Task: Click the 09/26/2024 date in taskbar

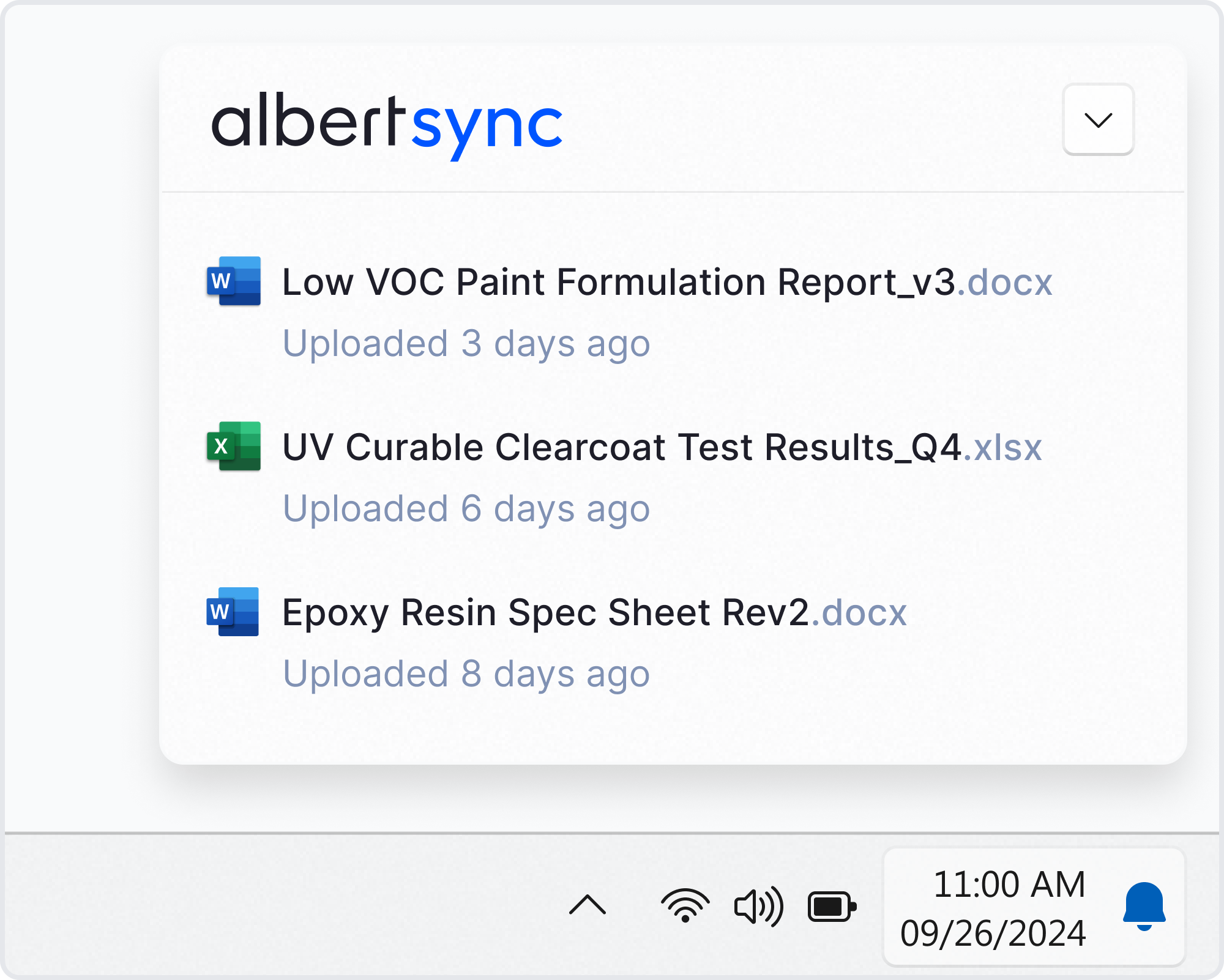Action: [993, 933]
